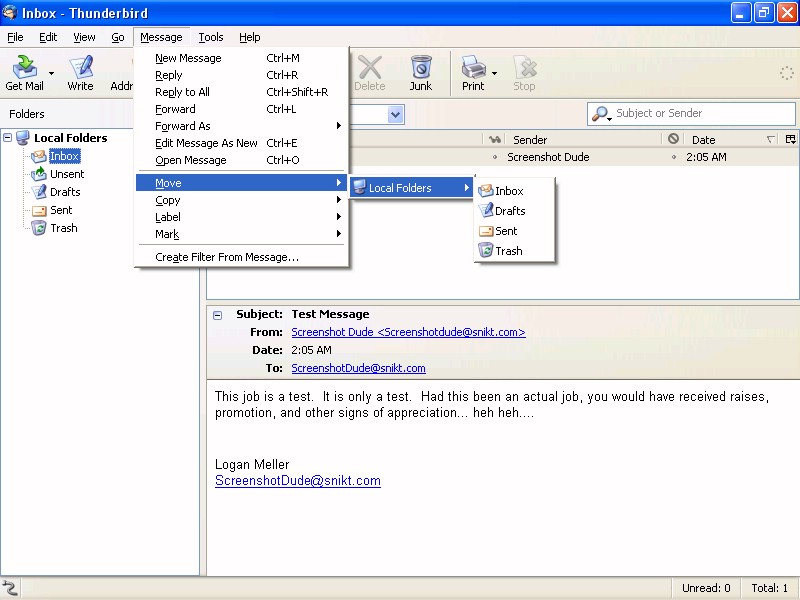The width and height of the screenshot is (800, 600).
Task: Click the Total: 1 status bar text
Action: point(769,588)
